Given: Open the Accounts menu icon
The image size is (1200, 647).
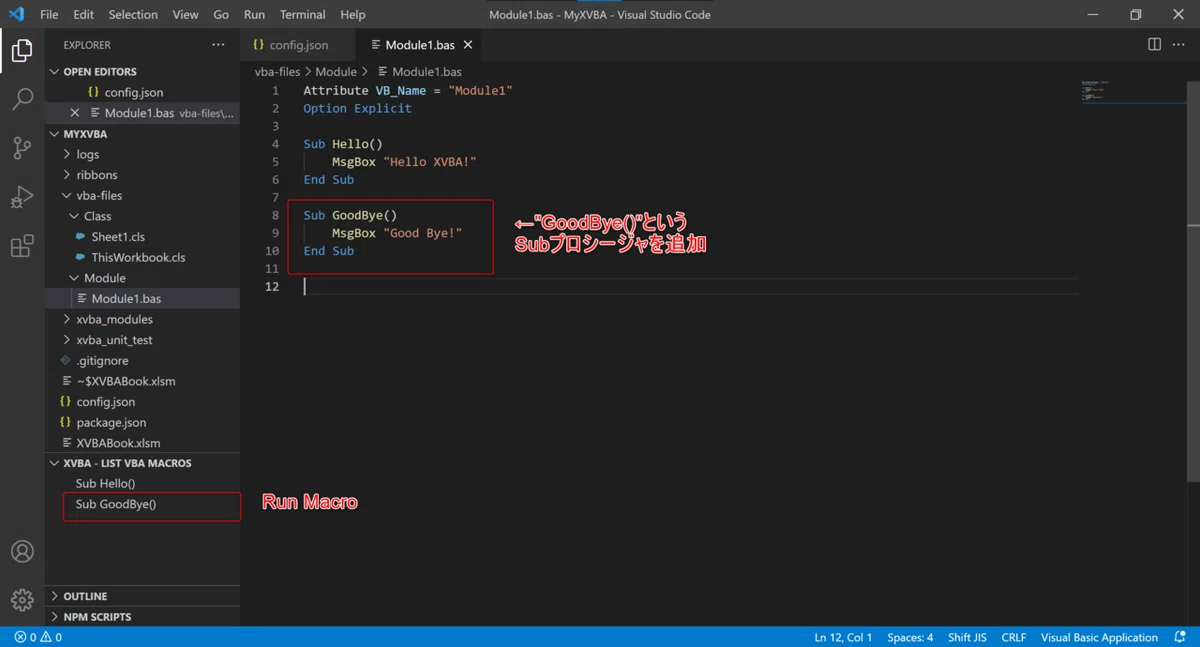Looking at the screenshot, I should coord(22,552).
